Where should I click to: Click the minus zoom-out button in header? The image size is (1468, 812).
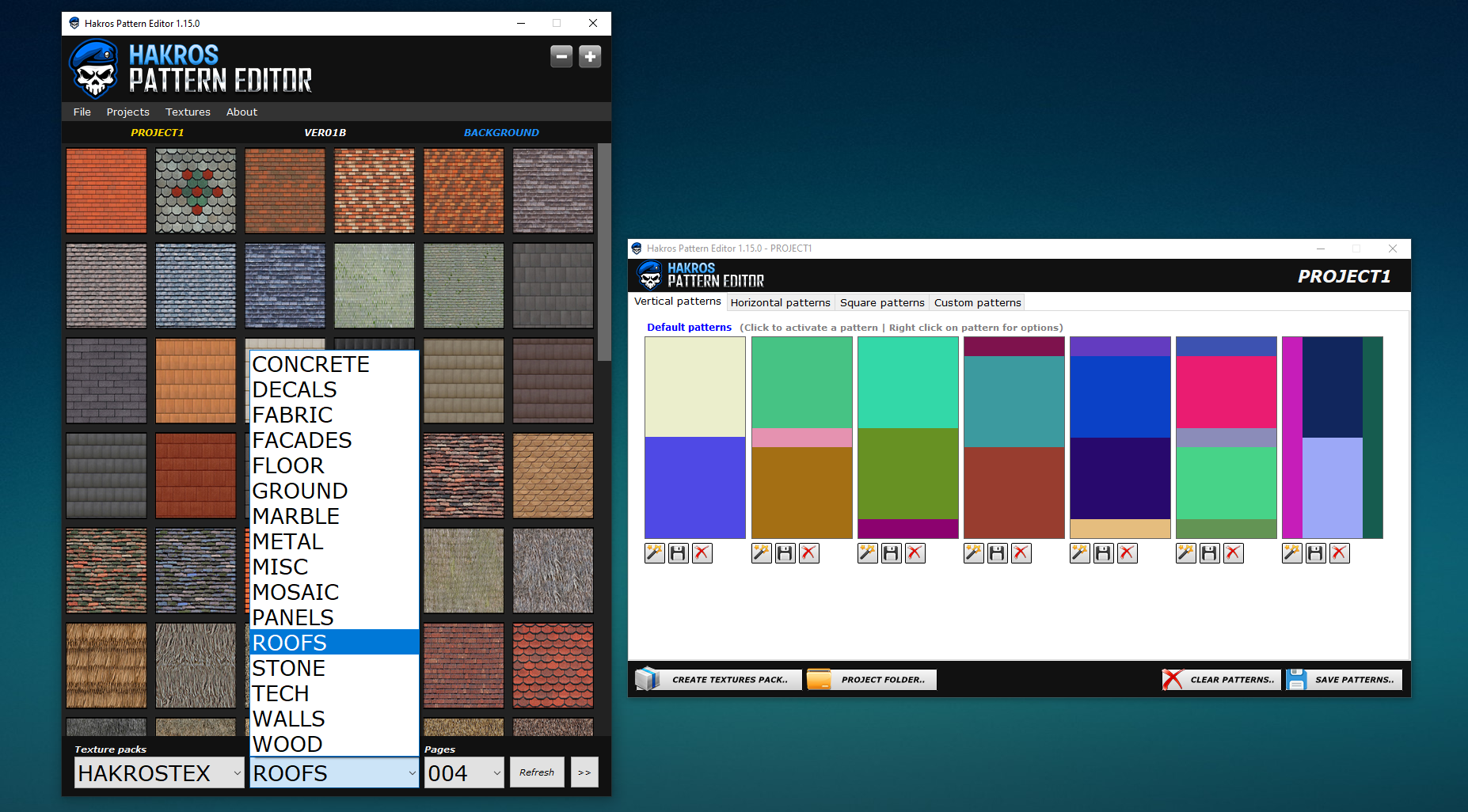[x=561, y=56]
